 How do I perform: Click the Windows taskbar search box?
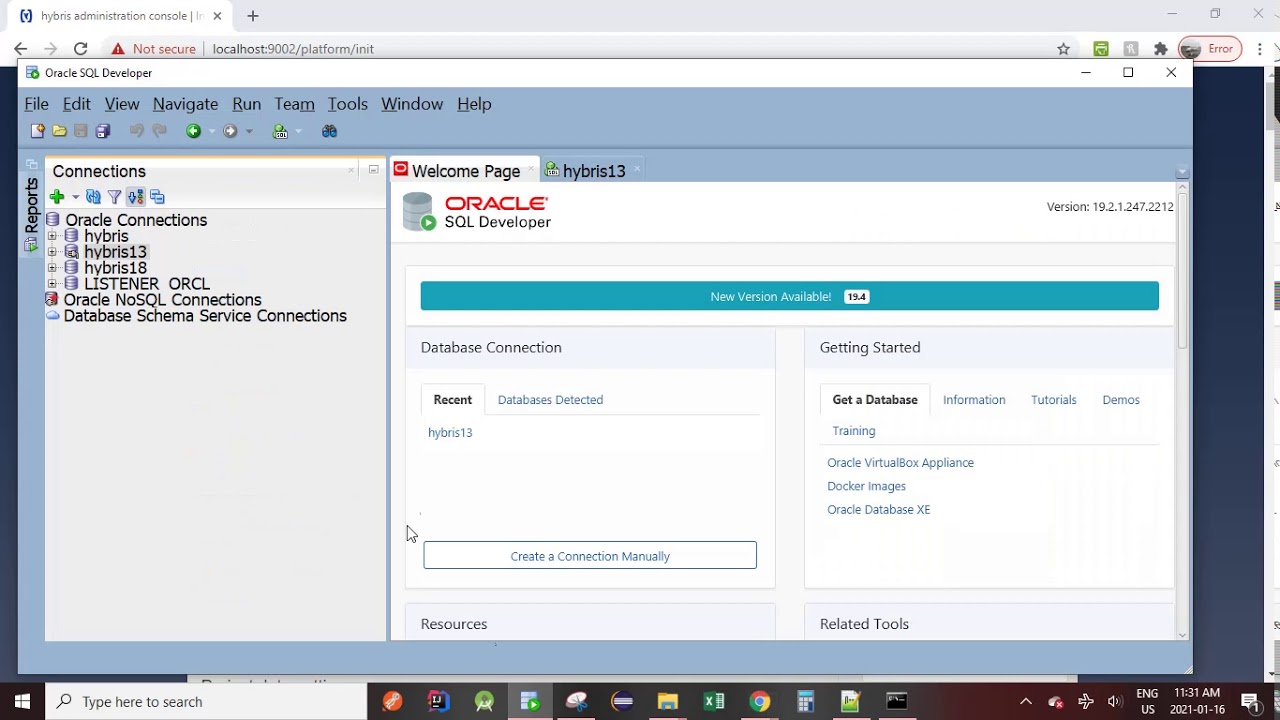(x=206, y=701)
